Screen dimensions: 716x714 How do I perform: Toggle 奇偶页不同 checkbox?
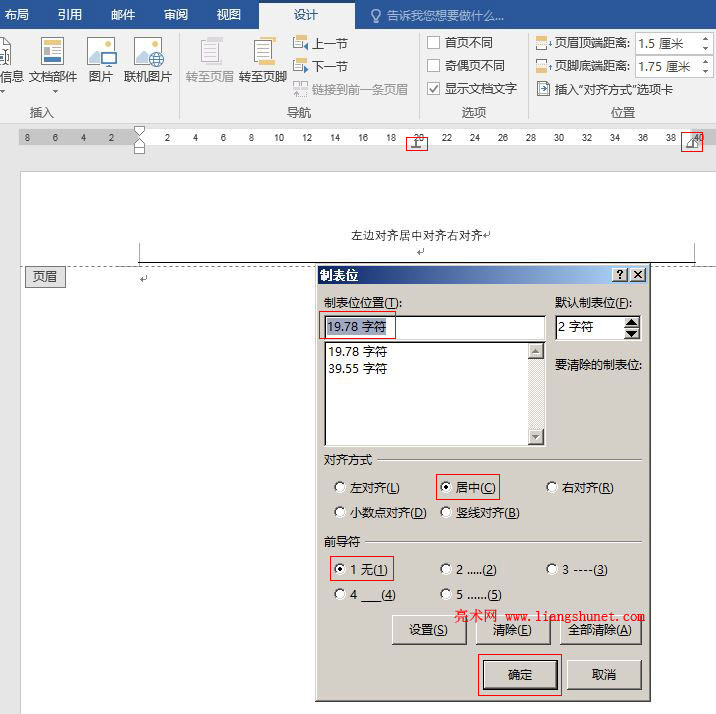(x=433, y=65)
